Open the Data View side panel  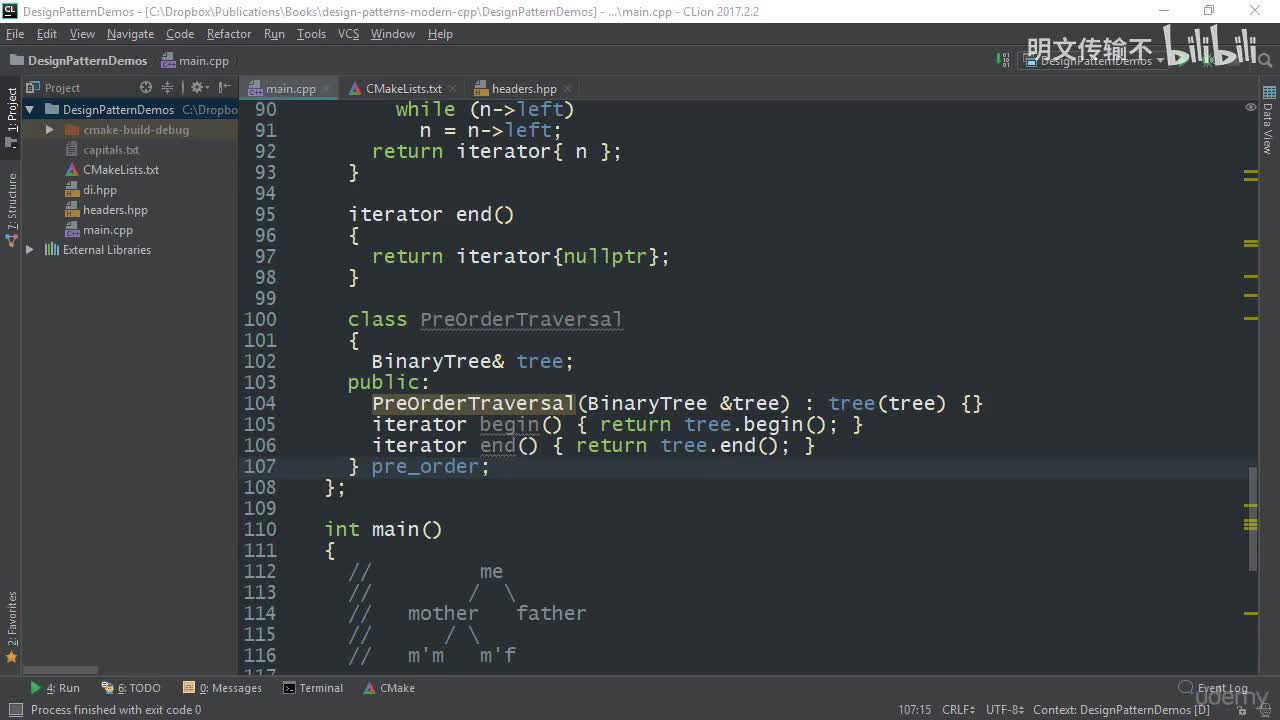click(x=1268, y=121)
